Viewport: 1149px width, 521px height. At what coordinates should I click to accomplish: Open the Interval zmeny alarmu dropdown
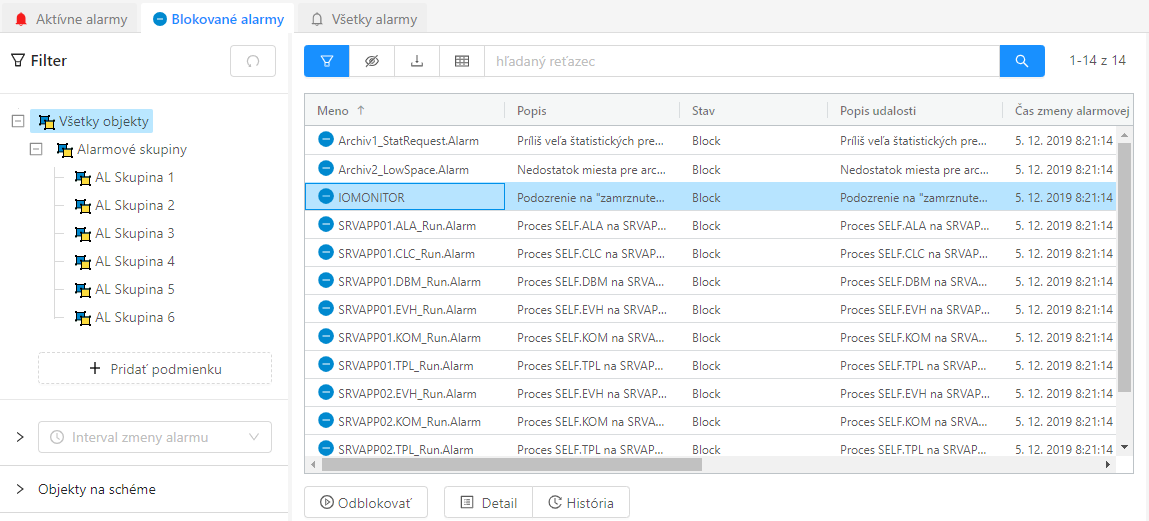[x=155, y=437]
